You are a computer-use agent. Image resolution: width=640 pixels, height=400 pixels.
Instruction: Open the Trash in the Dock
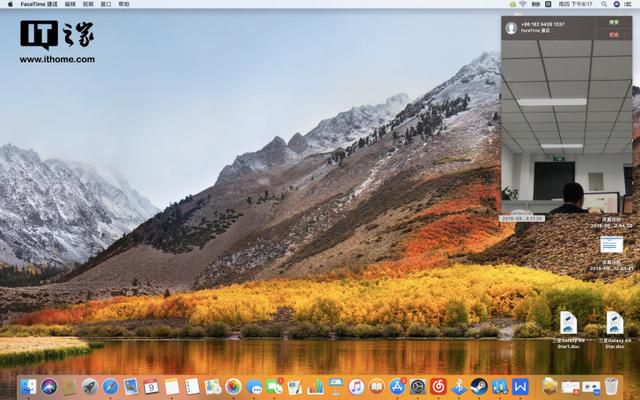point(611,387)
